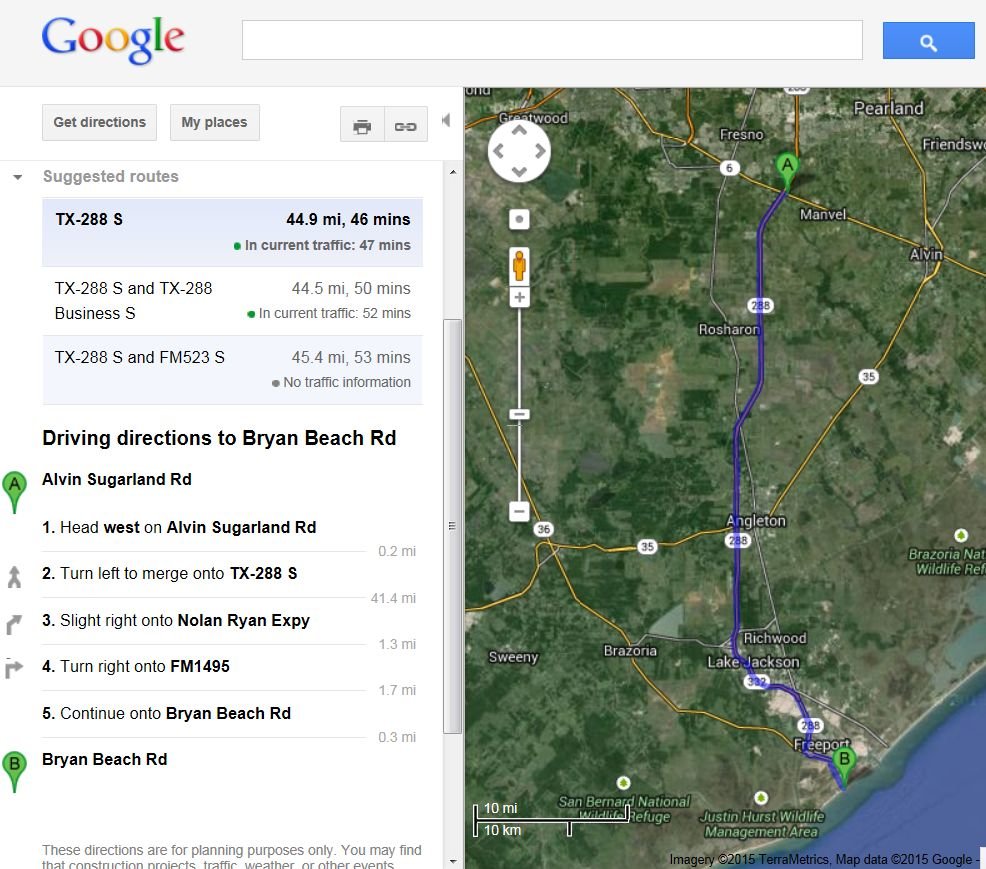Click into the Google search box
Image resolution: width=986 pixels, height=869 pixels.
coord(552,40)
